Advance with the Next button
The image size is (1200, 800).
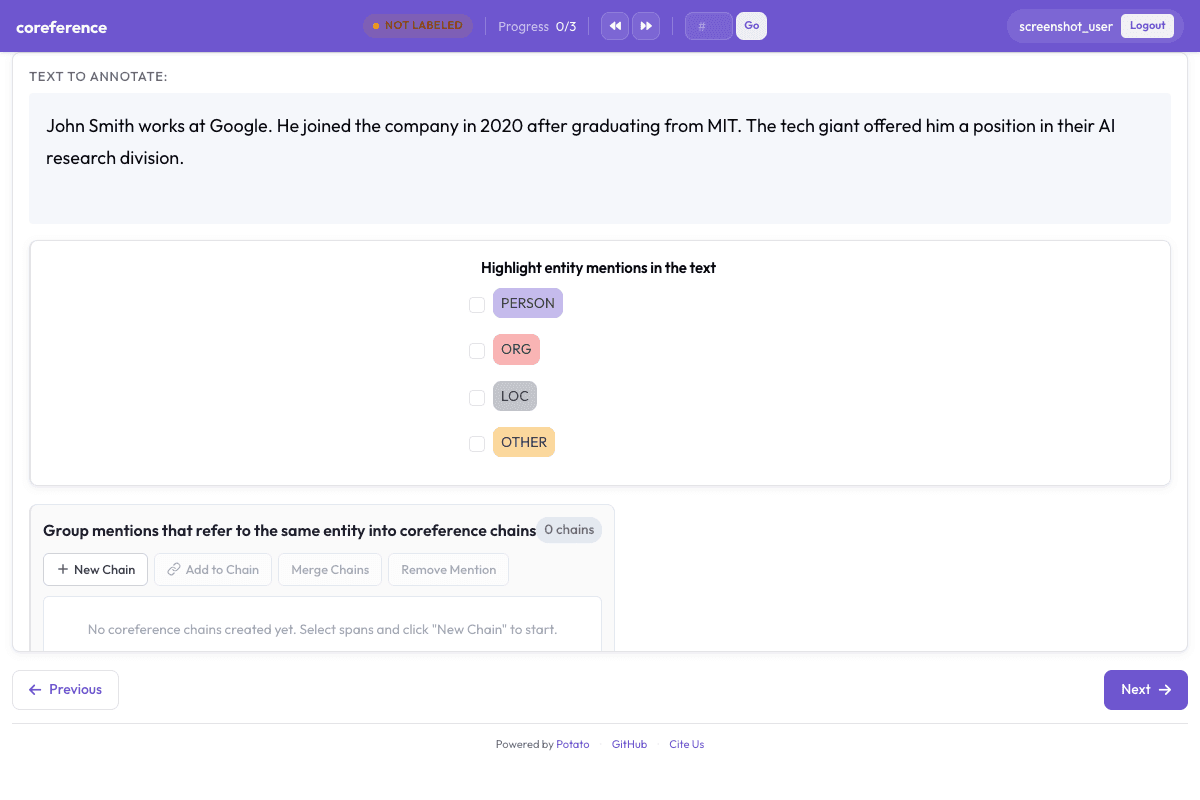[1146, 690]
